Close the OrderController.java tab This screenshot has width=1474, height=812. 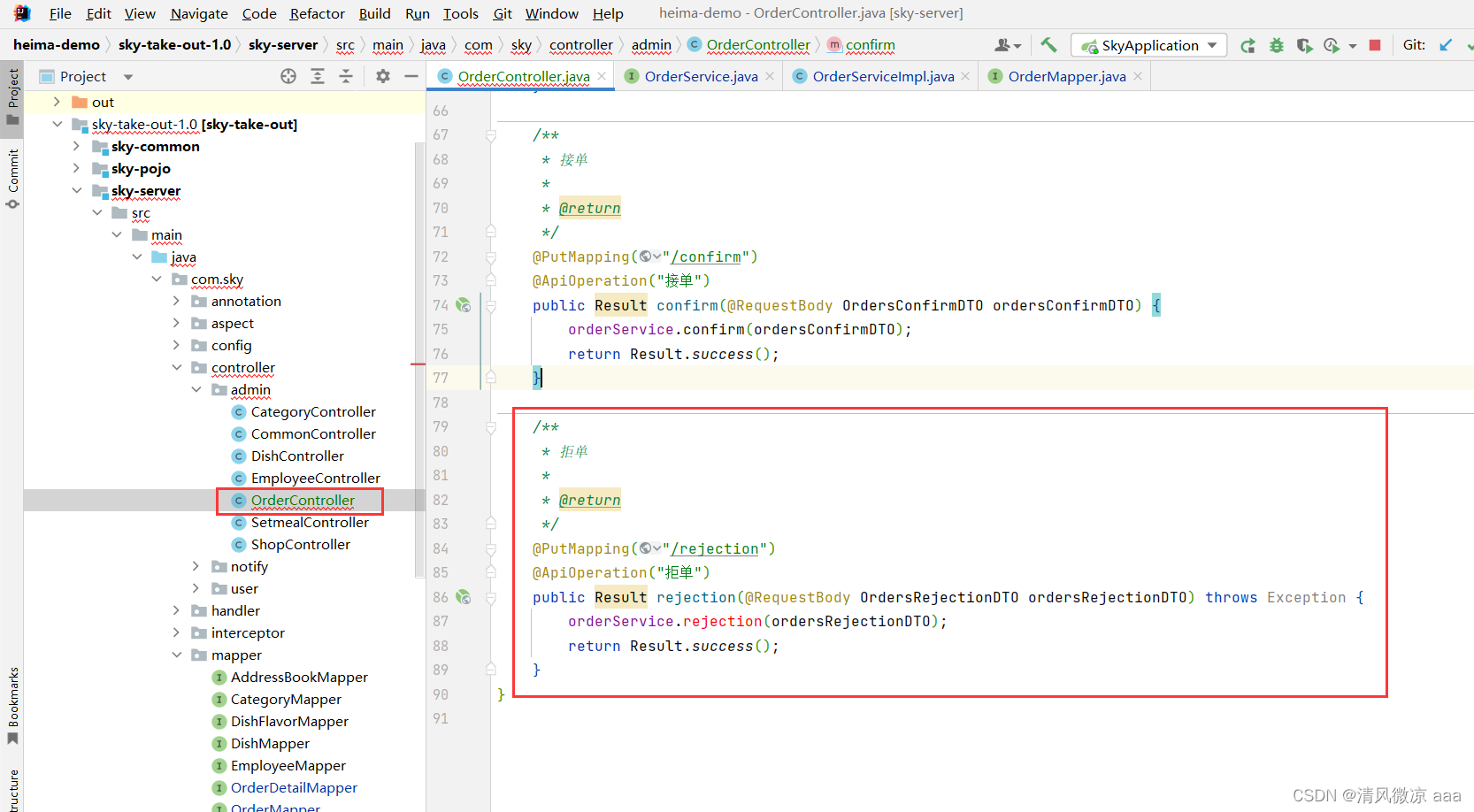(x=602, y=76)
